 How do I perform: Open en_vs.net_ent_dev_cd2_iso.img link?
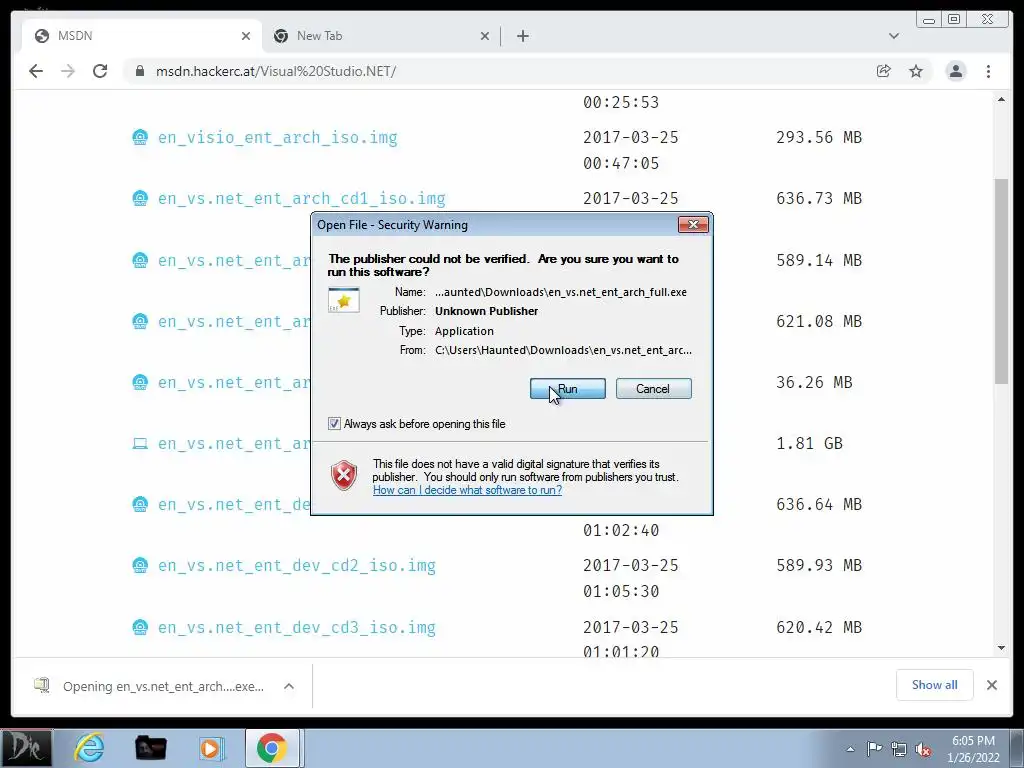(x=296, y=566)
